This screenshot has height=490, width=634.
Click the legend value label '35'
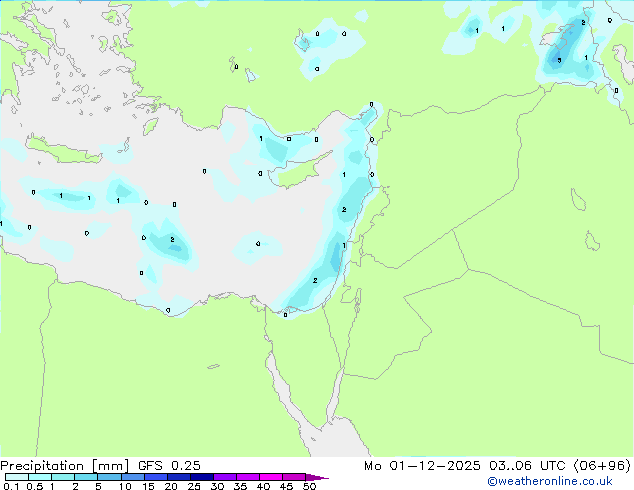[x=240, y=486]
